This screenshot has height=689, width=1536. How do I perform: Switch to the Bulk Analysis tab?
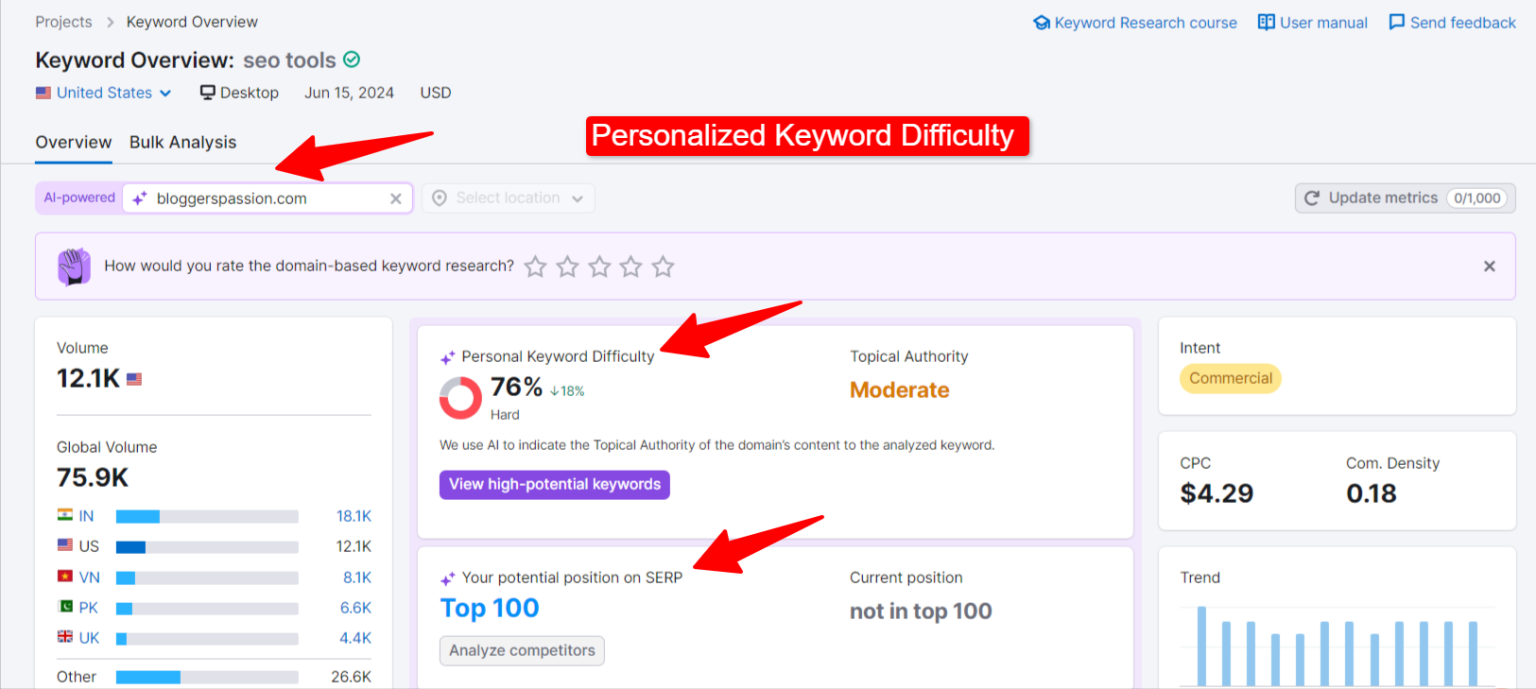[x=182, y=142]
